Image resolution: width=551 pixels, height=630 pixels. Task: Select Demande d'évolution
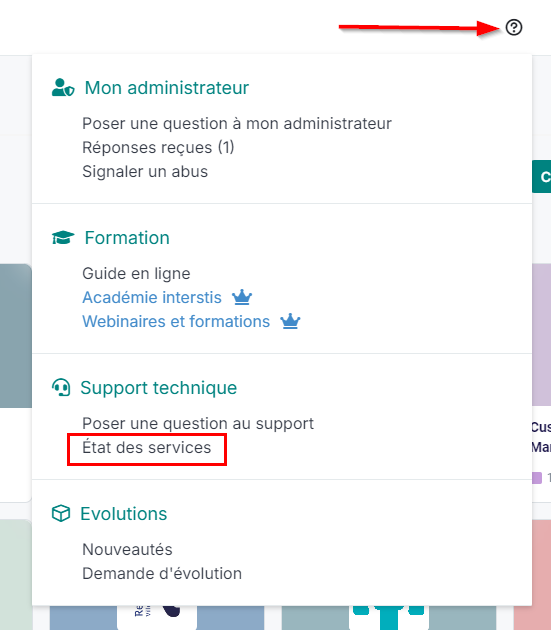tap(162, 573)
